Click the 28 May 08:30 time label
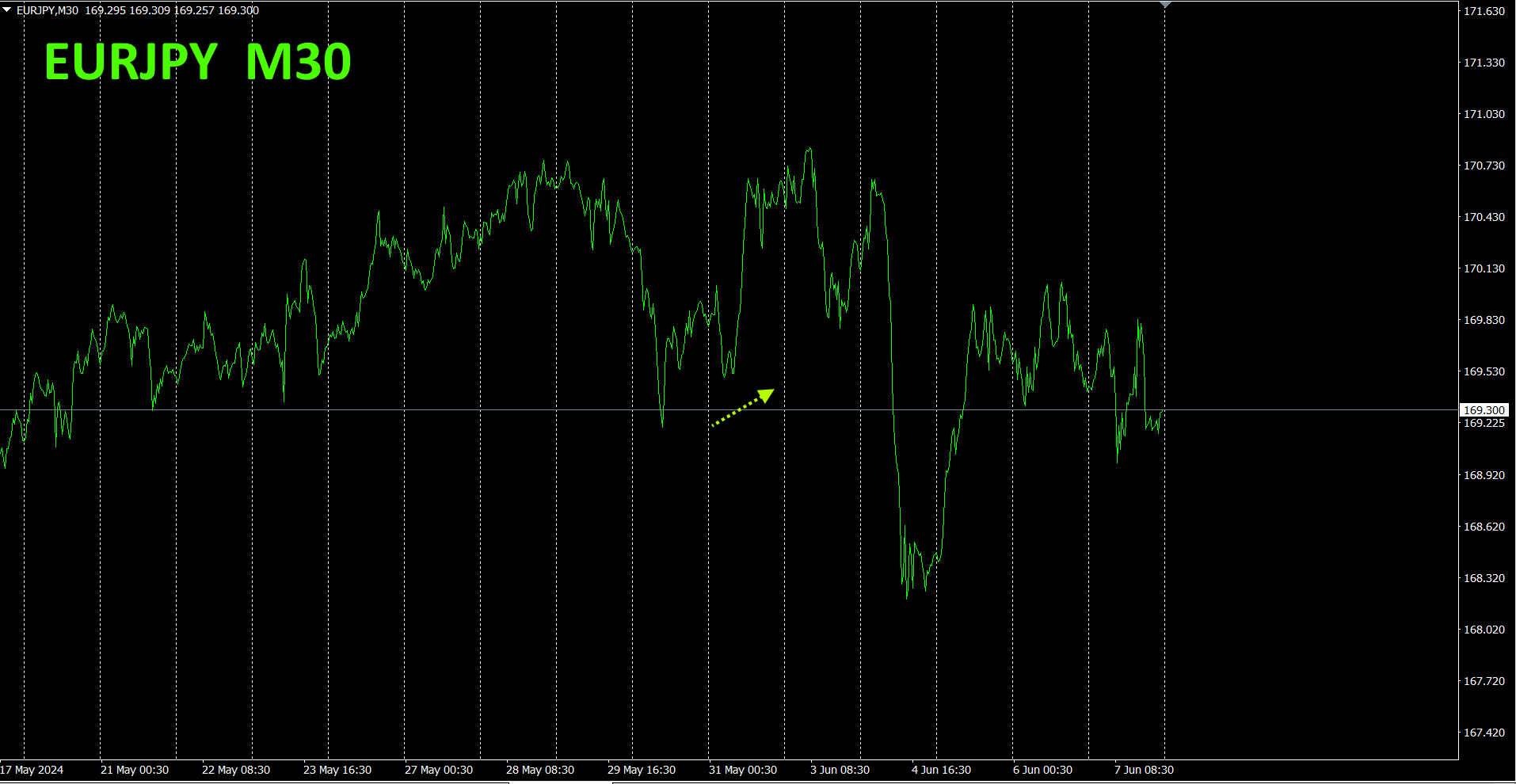 pyautogui.click(x=540, y=770)
